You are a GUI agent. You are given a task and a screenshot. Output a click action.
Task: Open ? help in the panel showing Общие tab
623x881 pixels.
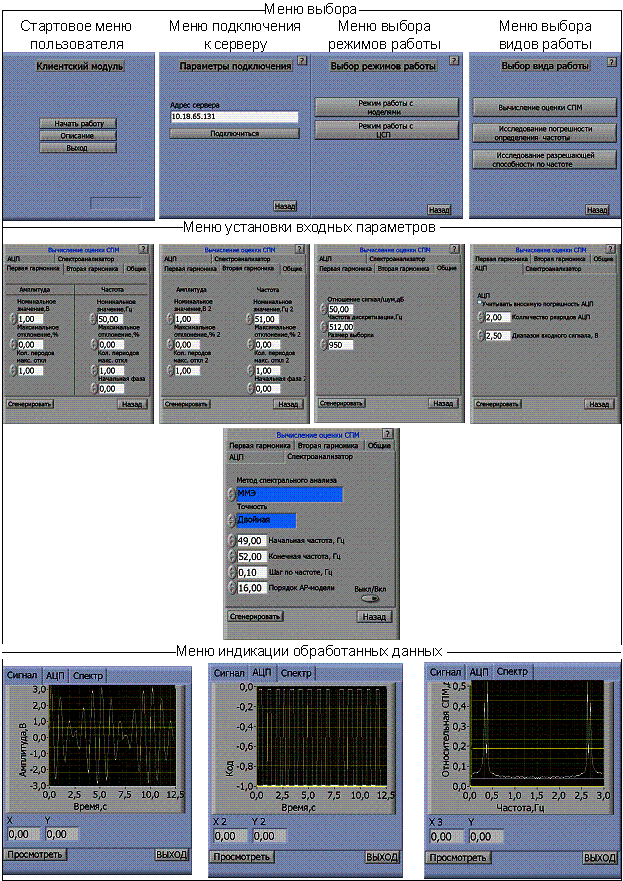point(456,249)
